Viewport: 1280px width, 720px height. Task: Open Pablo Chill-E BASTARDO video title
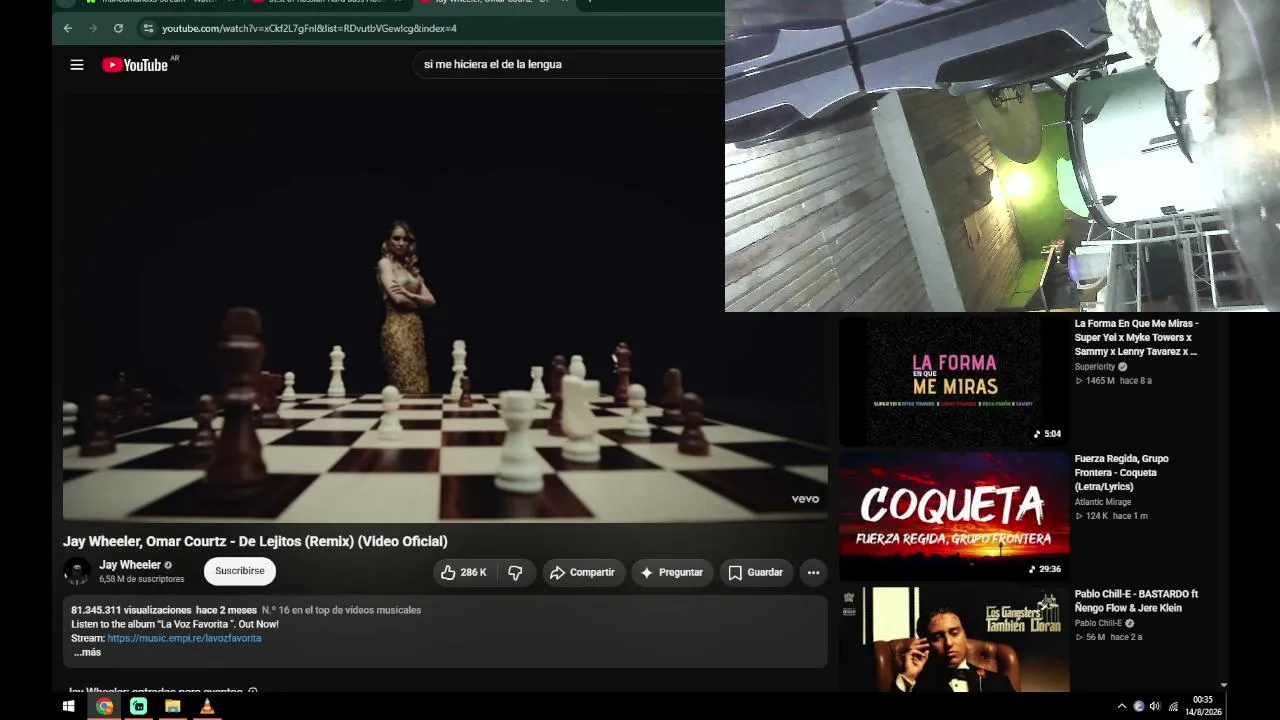point(1136,601)
